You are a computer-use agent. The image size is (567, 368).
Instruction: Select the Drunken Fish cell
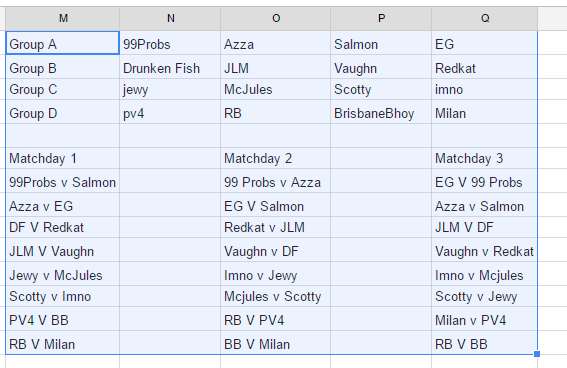[x=170, y=67]
